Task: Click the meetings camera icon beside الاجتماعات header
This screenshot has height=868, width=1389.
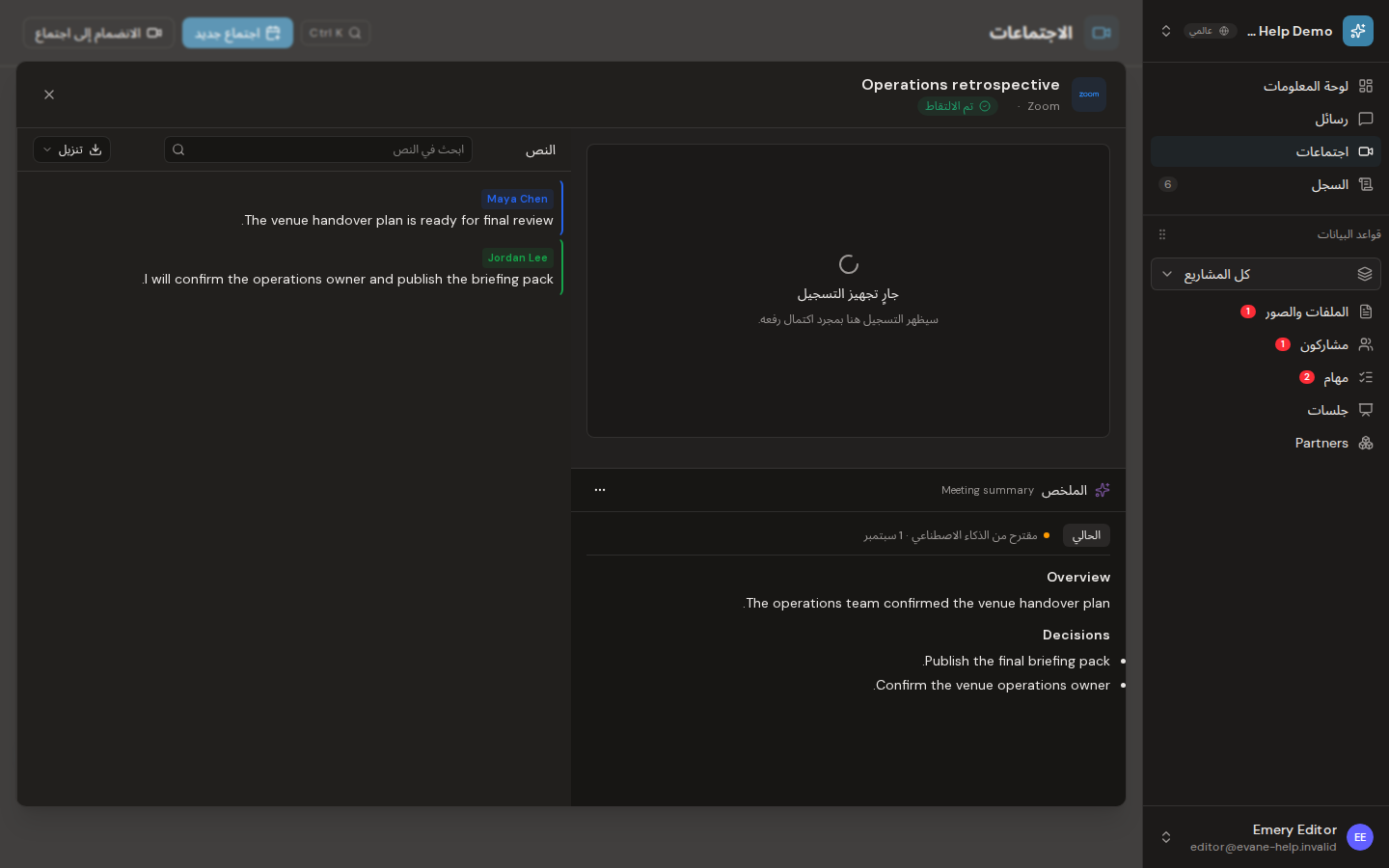Action: [x=1102, y=33]
